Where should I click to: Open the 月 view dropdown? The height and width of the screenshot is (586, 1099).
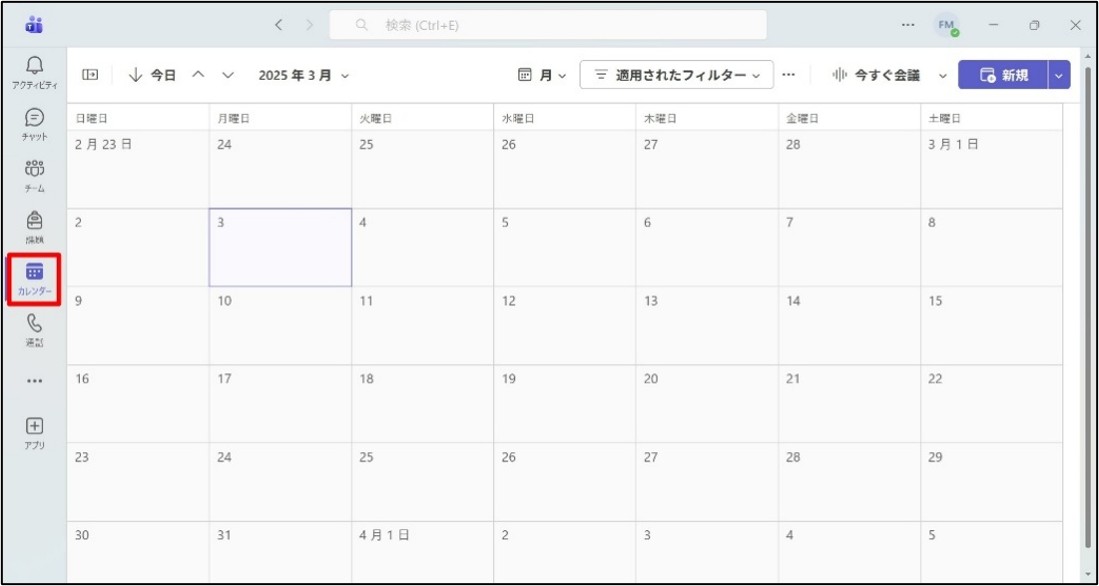[542, 75]
